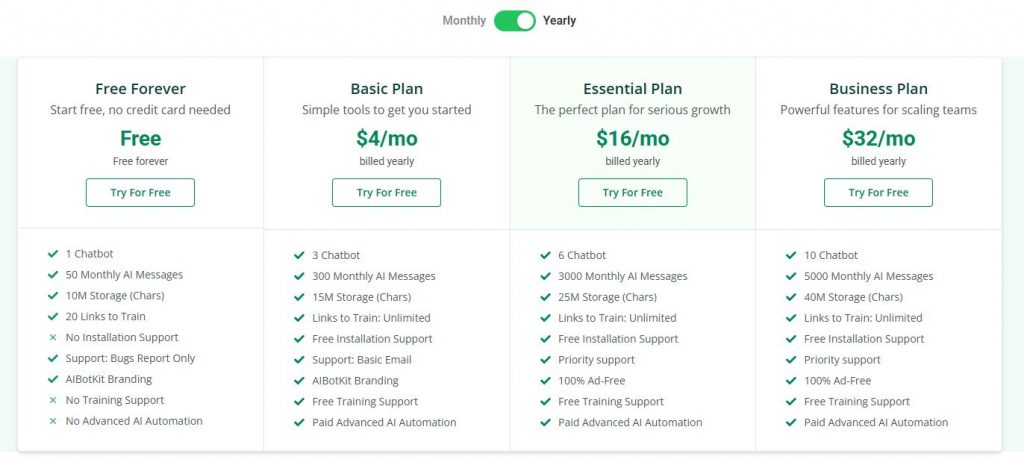Click the Essential Plan heading
This screenshot has width=1024, height=471.
click(x=632, y=89)
